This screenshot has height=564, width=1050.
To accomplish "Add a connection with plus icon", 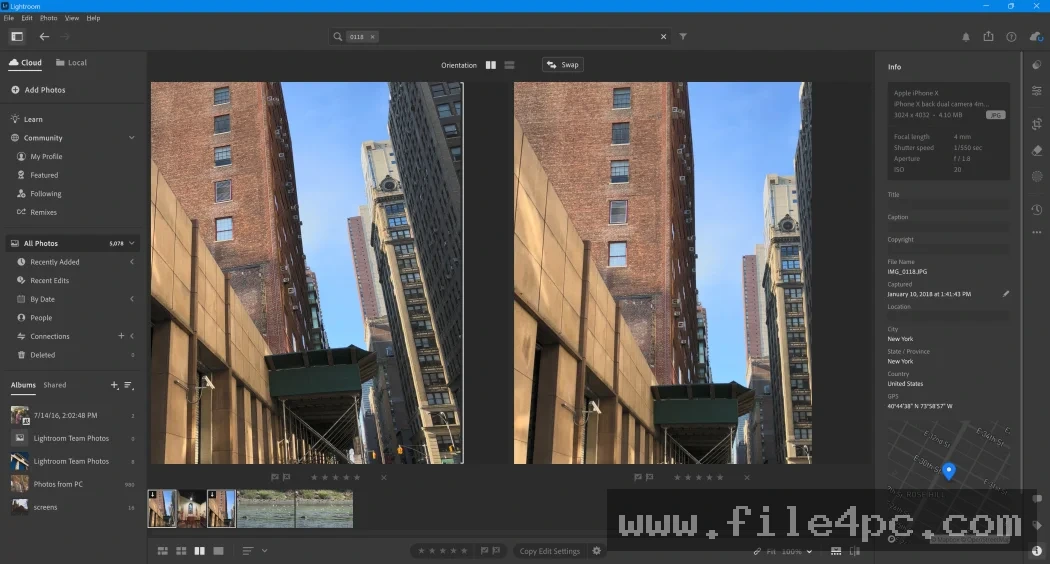I will point(121,336).
